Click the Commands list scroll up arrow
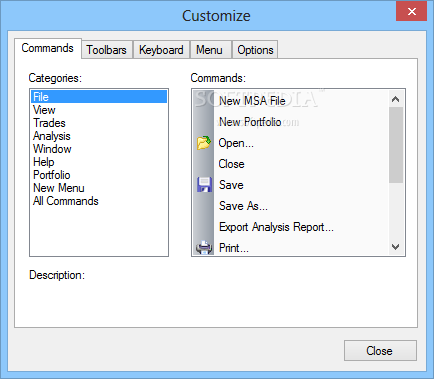This screenshot has width=434, height=379. pyautogui.click(x=396, y=99)
